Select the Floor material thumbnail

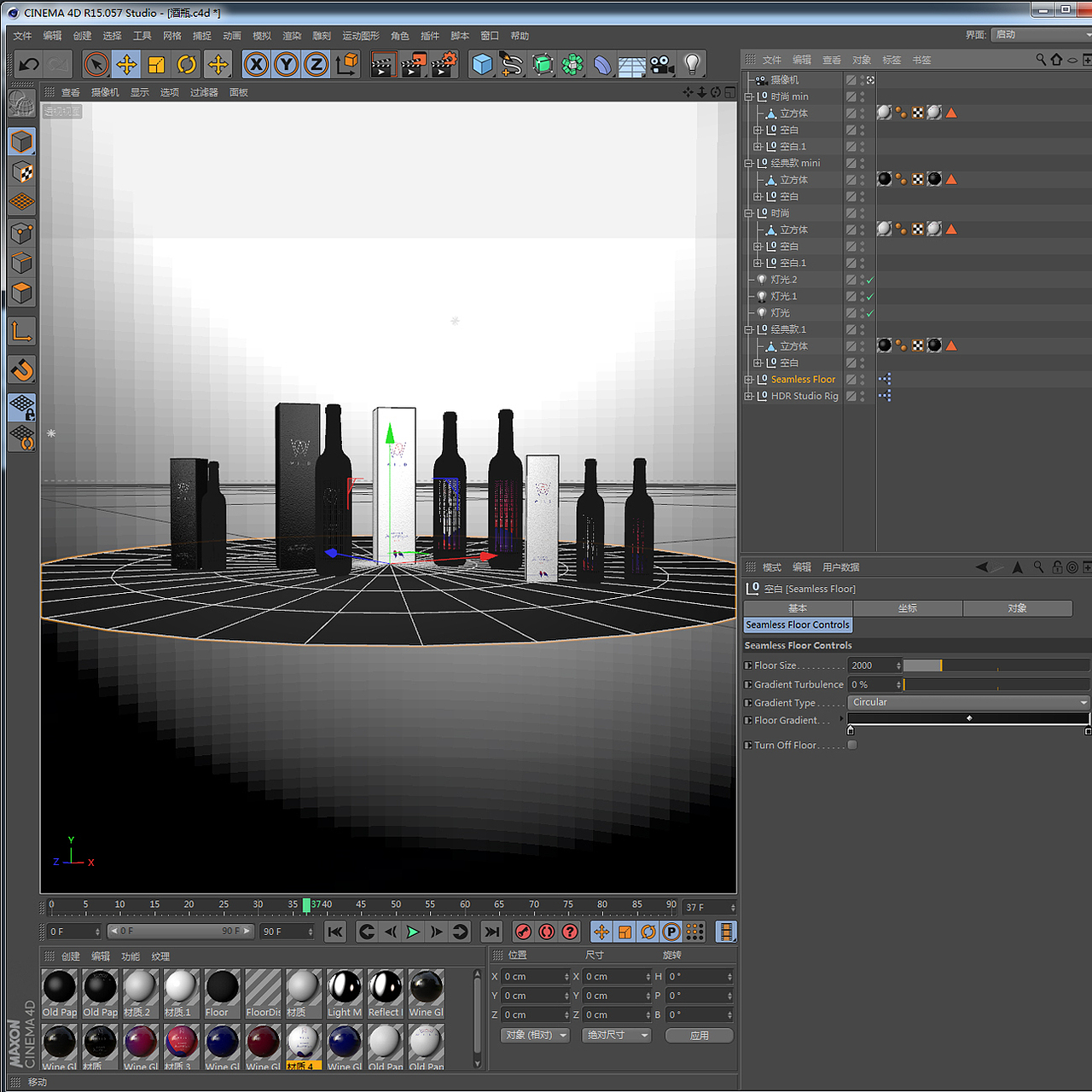coord(222,993)
